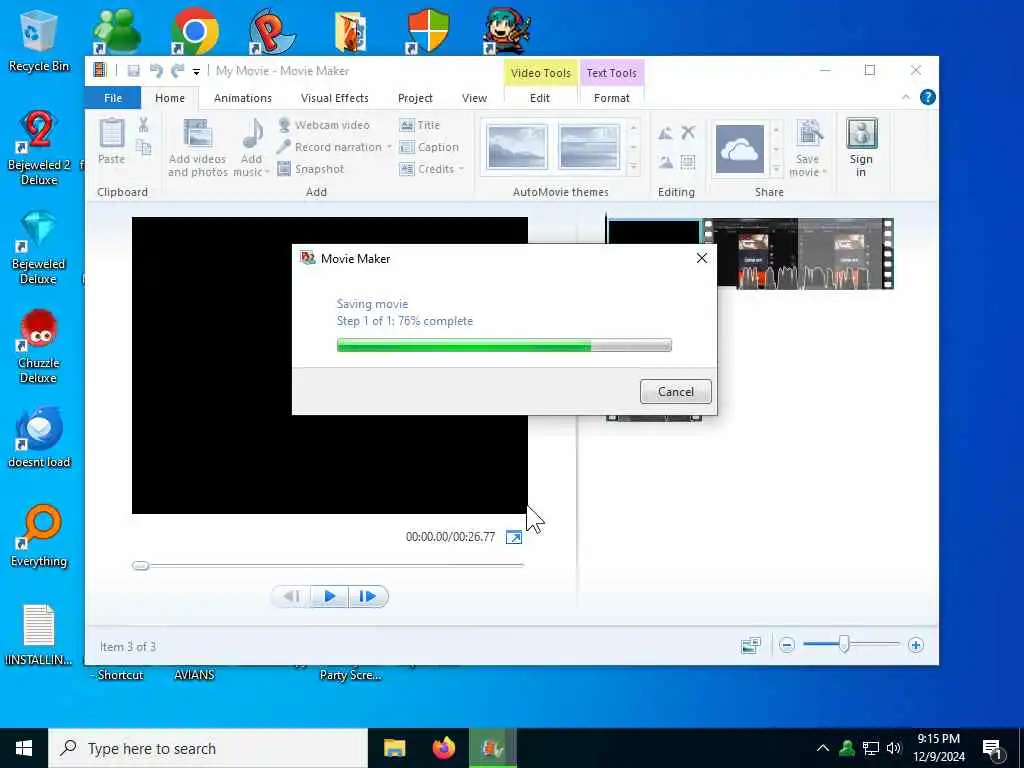
Task: Switch to the Project tab
Action: pyautogui.click(x=415, y=98)
